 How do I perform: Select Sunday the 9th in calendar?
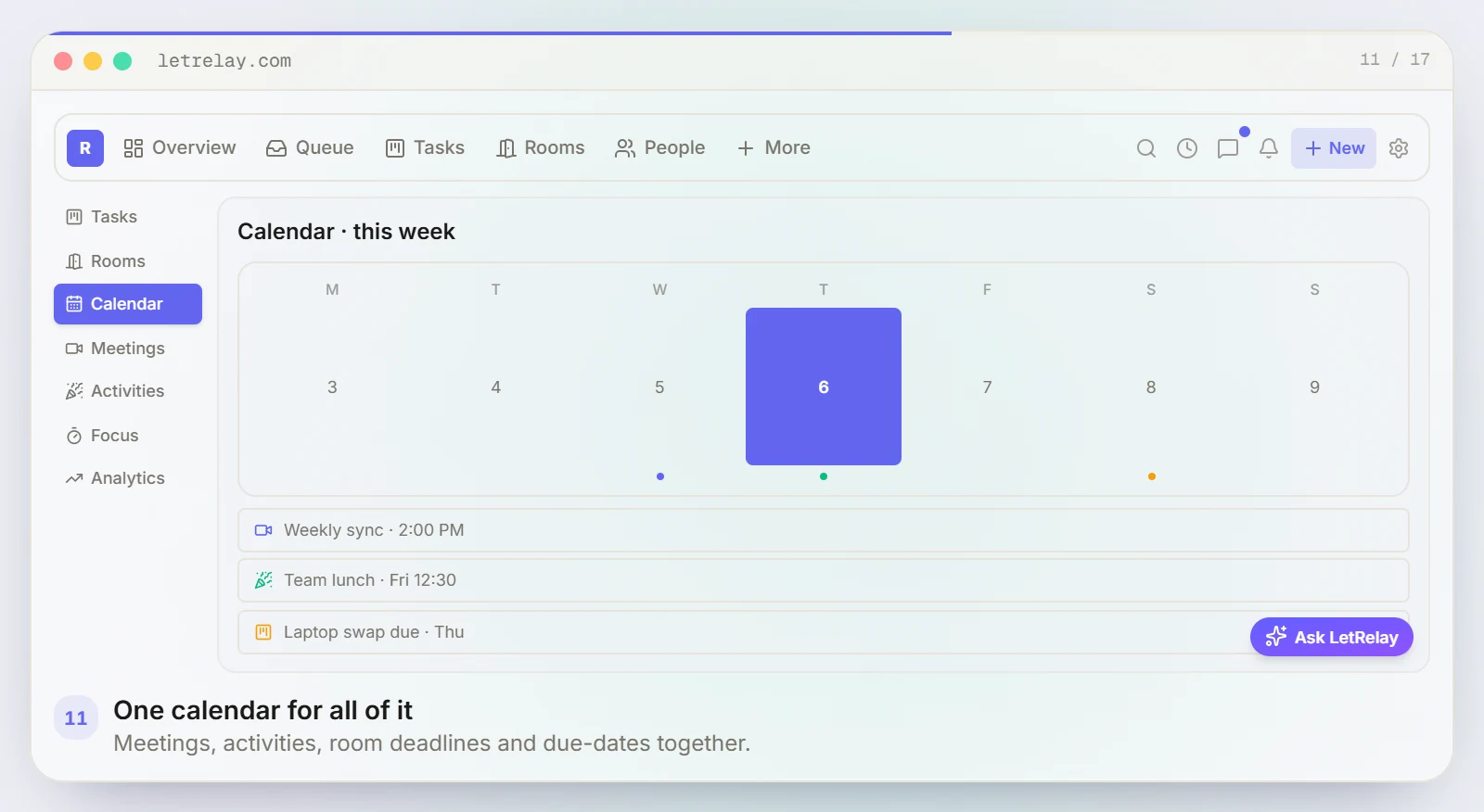tap(1314, 387)
